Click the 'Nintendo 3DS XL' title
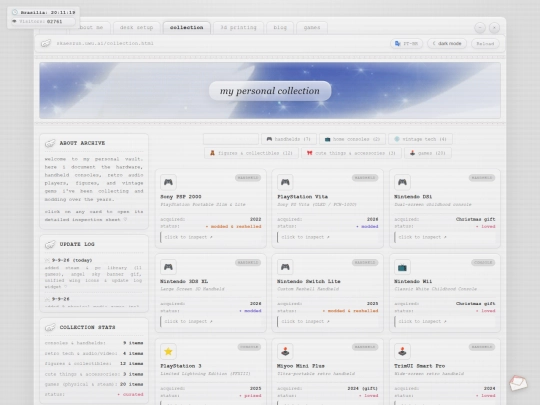The height and width of the screenshot is (405, 540). (184, 281)
